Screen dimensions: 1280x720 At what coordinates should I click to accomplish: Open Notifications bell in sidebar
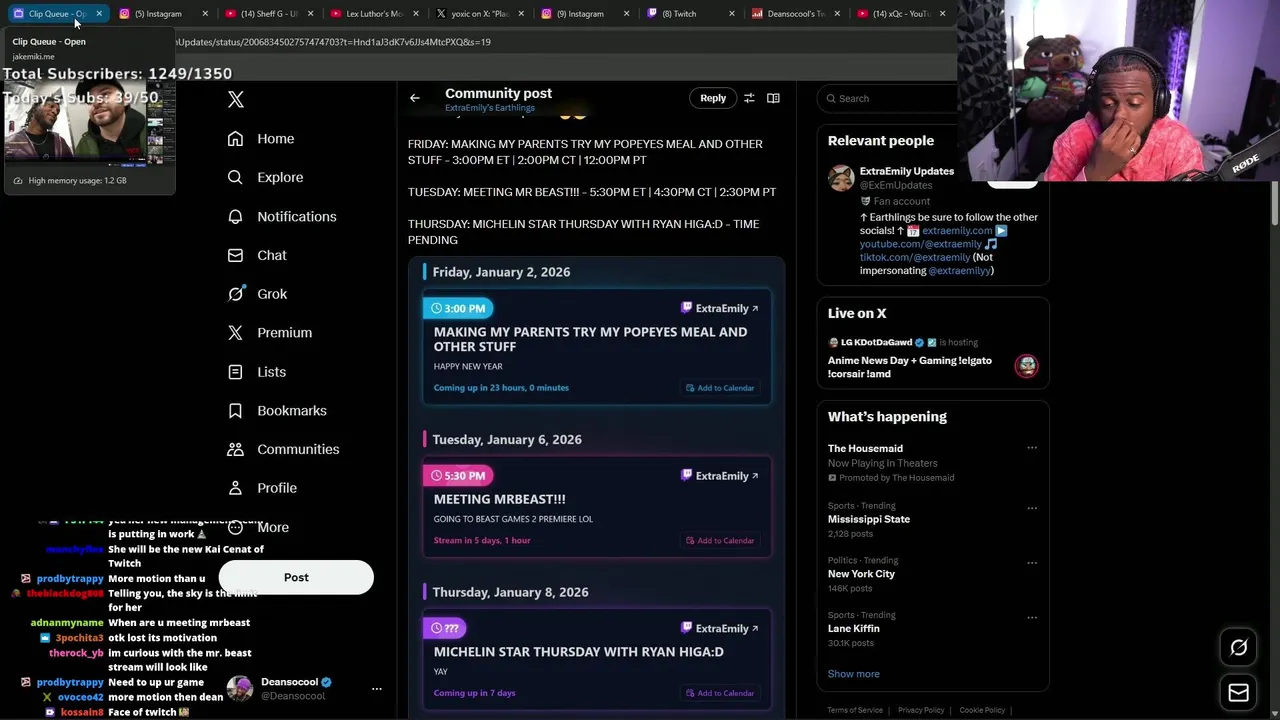pos(235,216)
